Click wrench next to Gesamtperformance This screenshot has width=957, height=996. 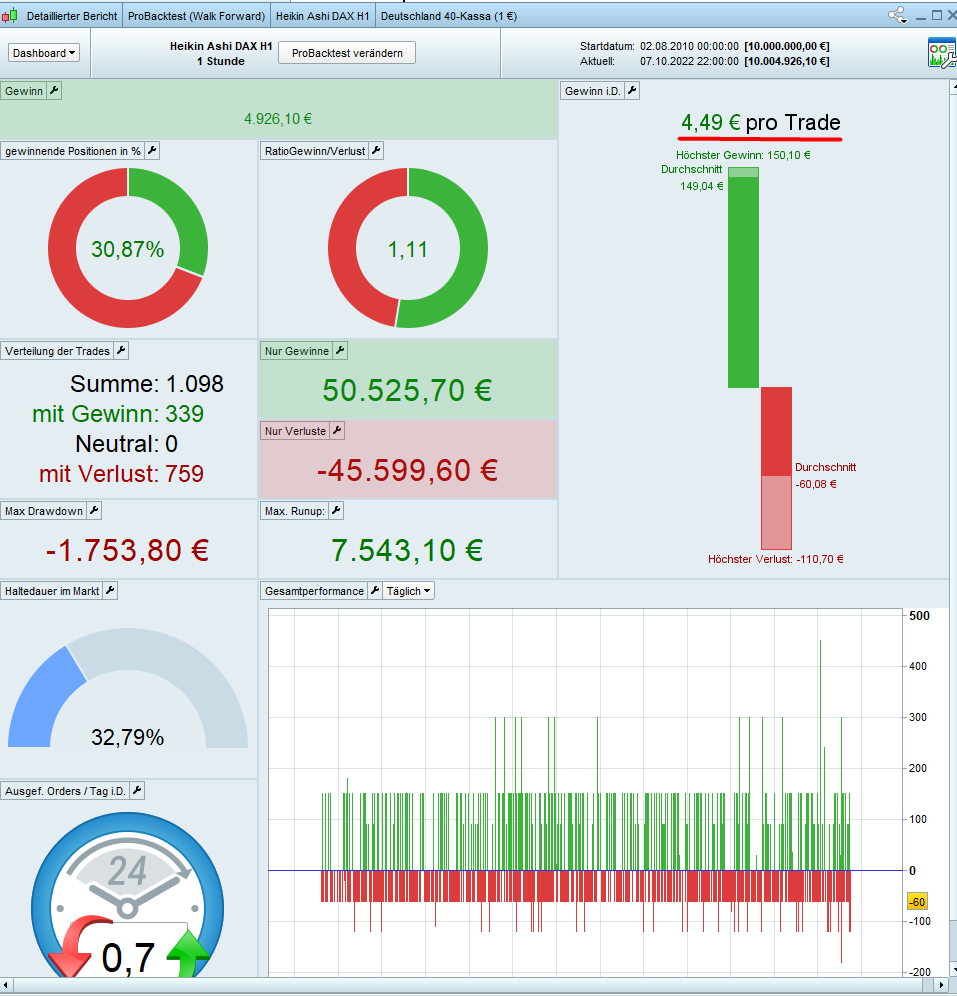(x=375, y=591)
